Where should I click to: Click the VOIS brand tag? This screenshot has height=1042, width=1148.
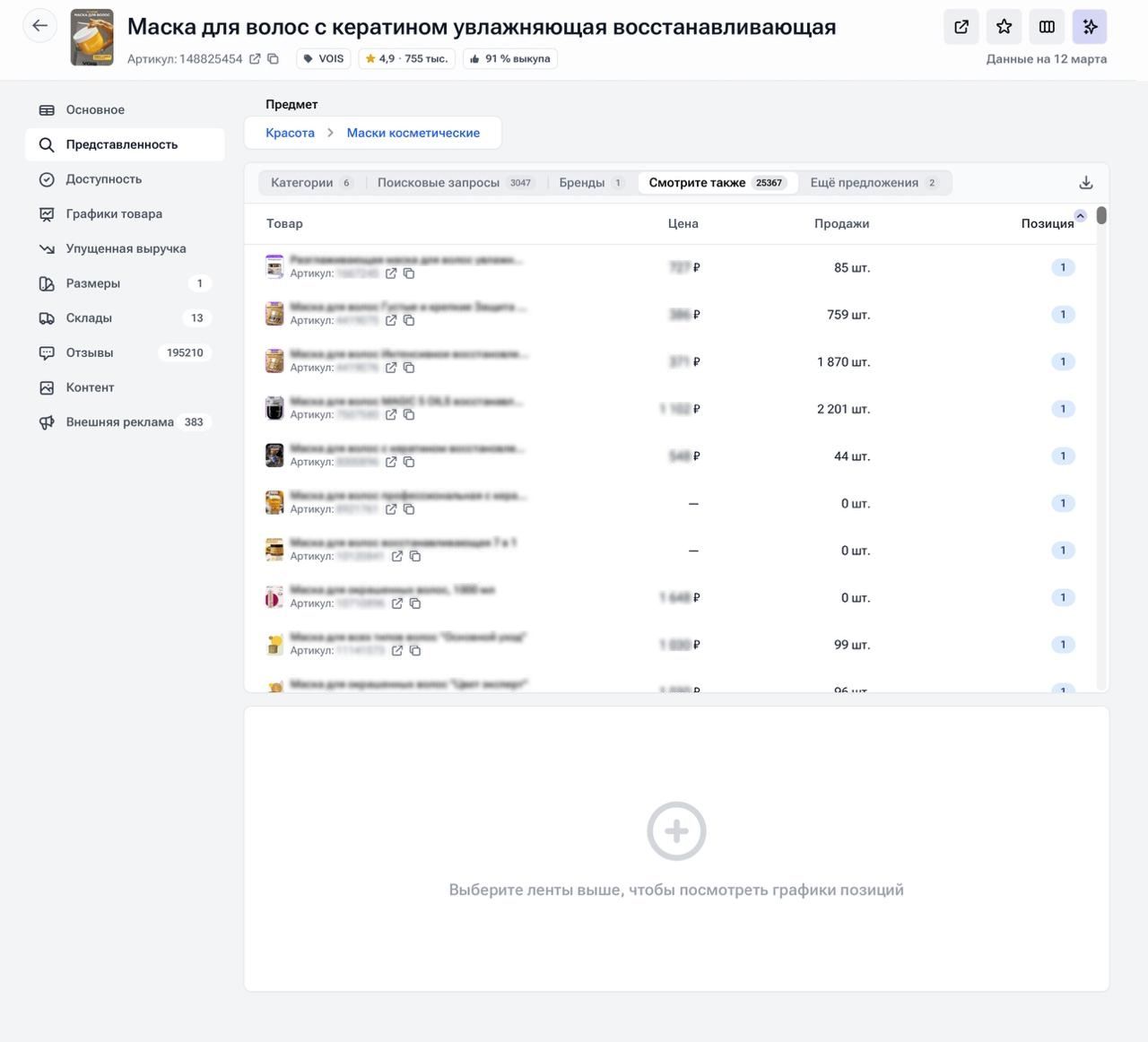[324, 59]
